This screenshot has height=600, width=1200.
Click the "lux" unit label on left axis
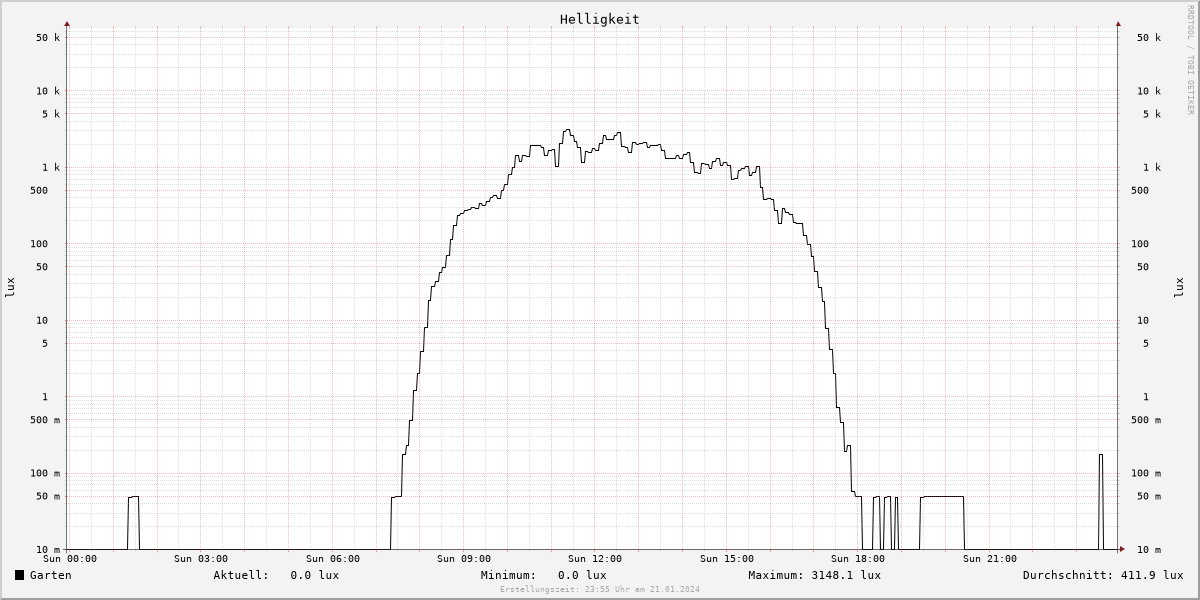[10, 287]
